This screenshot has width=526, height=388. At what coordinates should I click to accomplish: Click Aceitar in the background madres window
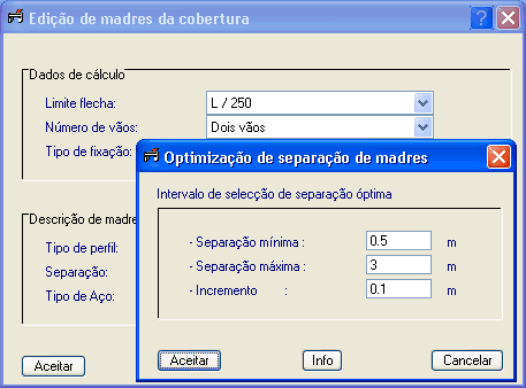coord(53,366)
